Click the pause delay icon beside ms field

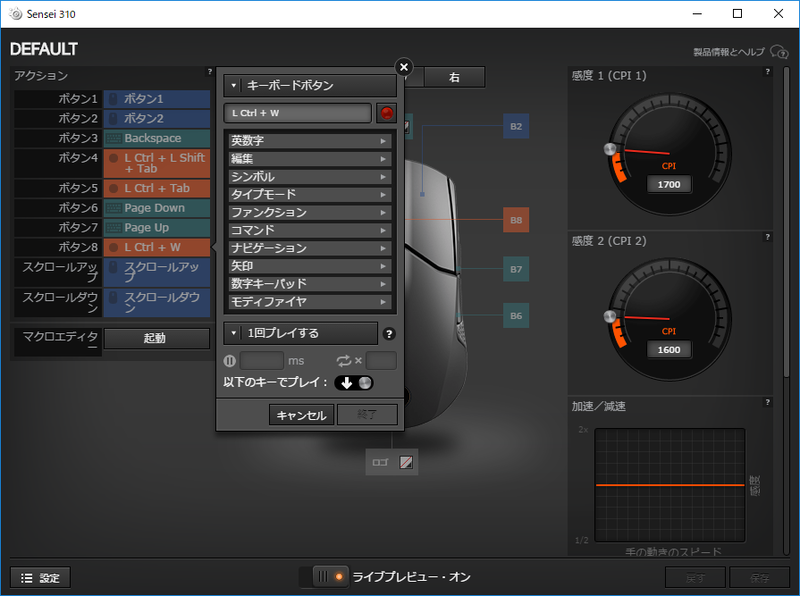(x=230, y=361)
